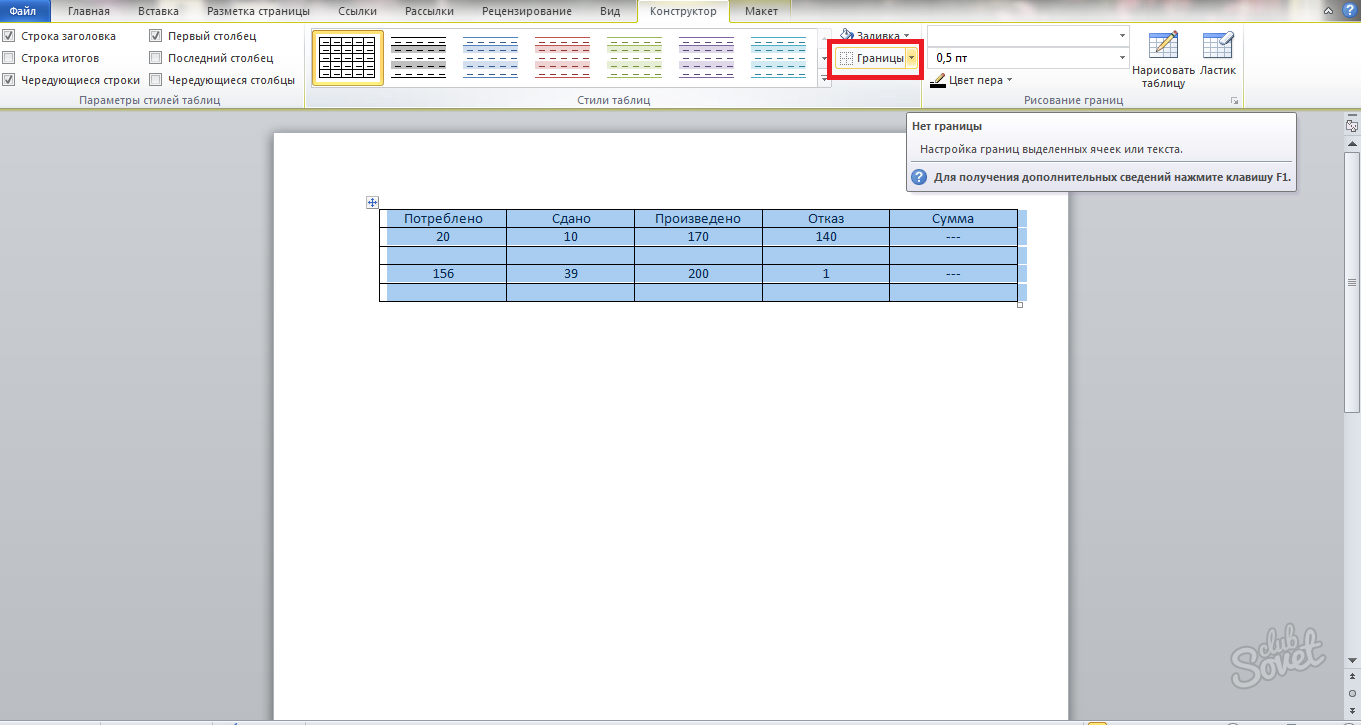1361x725 pixels.
Task: Toggle Первый столбец checkbox
Action: [x=156, y=36]
